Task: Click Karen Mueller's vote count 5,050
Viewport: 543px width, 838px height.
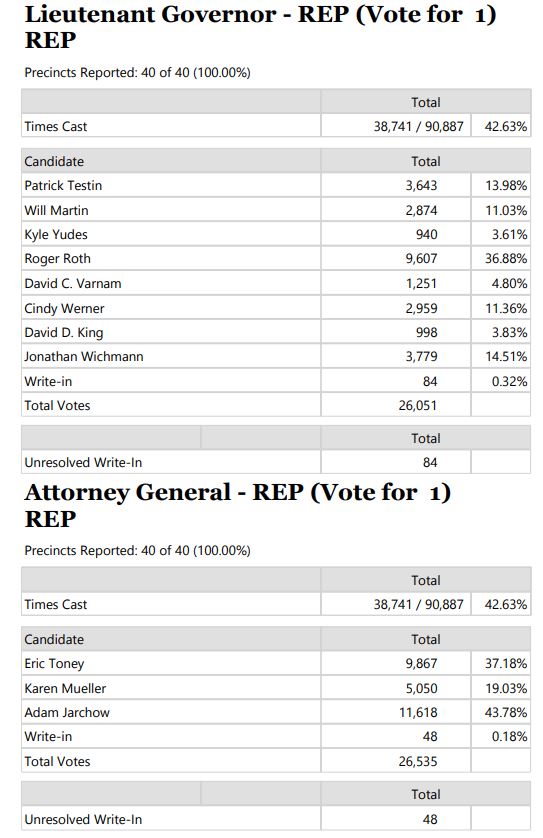Action: [421, 688]
